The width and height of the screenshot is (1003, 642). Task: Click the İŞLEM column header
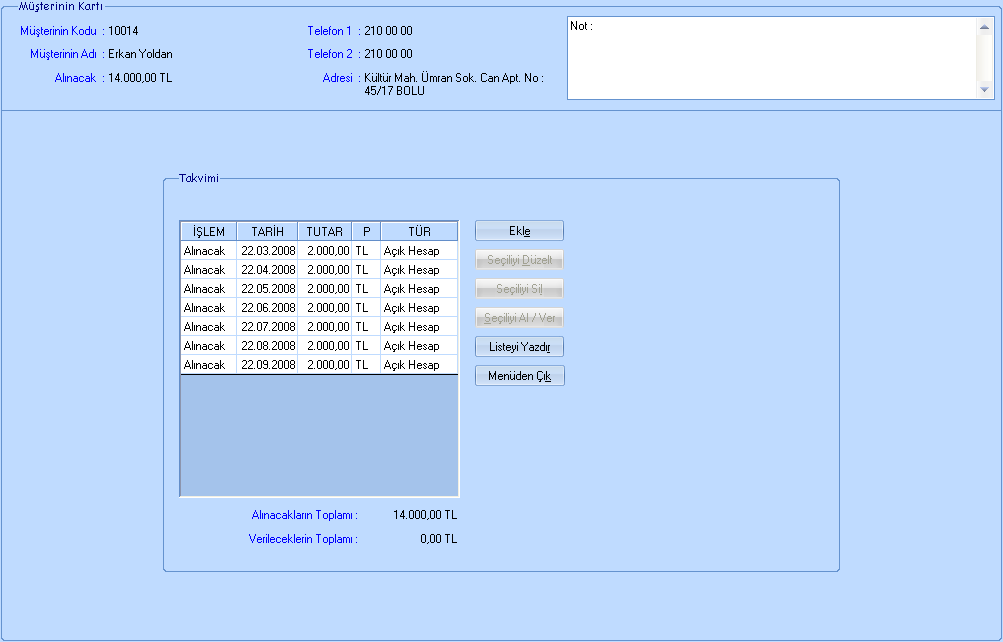[x=208, y=231]
